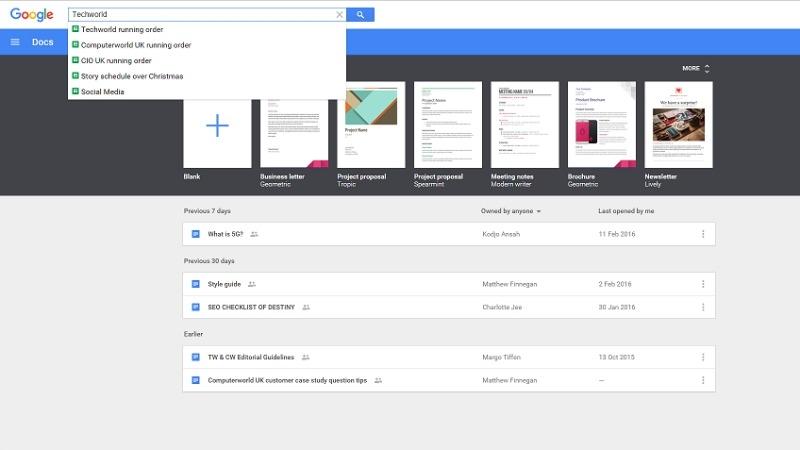Click the doc icon of What is 5G?
The image size is (800, 450).
coord(195,234)
